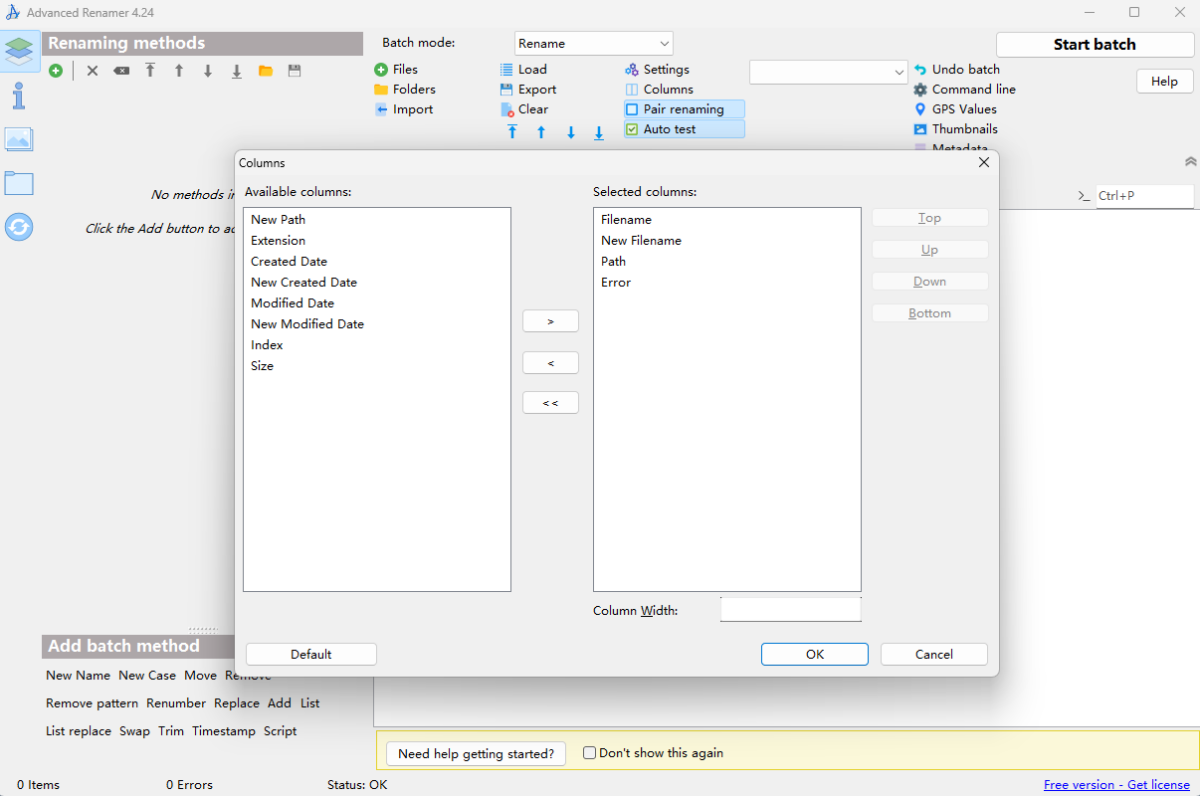
Task: Move column right with the > button
Action: point(551,321)
